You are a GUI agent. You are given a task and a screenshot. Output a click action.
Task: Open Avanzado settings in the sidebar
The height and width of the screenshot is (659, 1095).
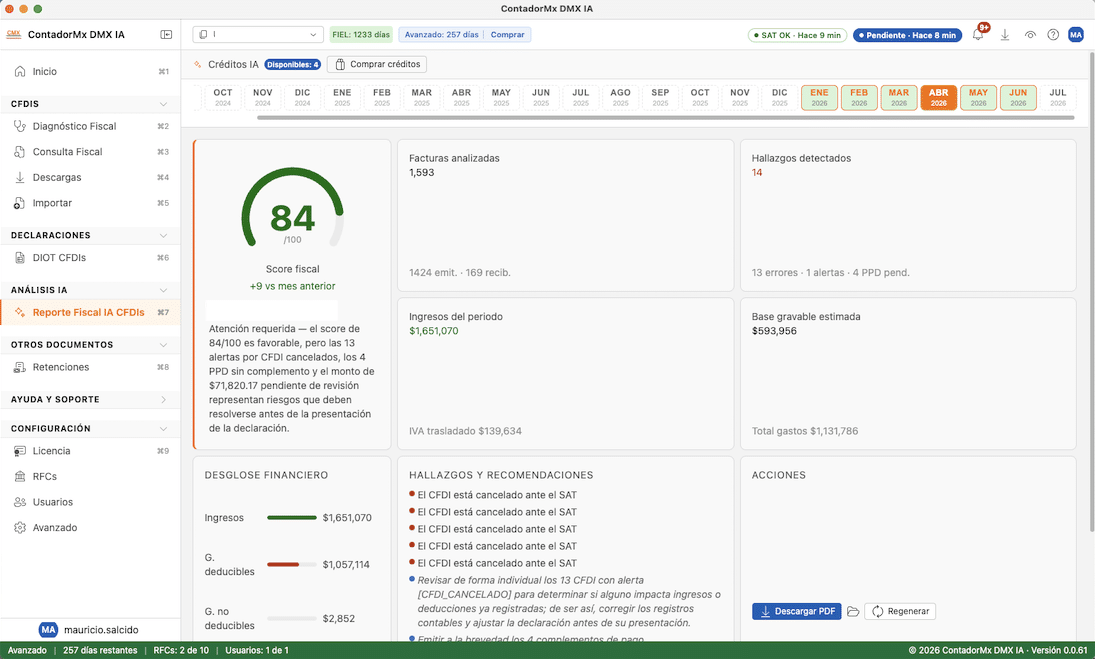tap(90, 528)
